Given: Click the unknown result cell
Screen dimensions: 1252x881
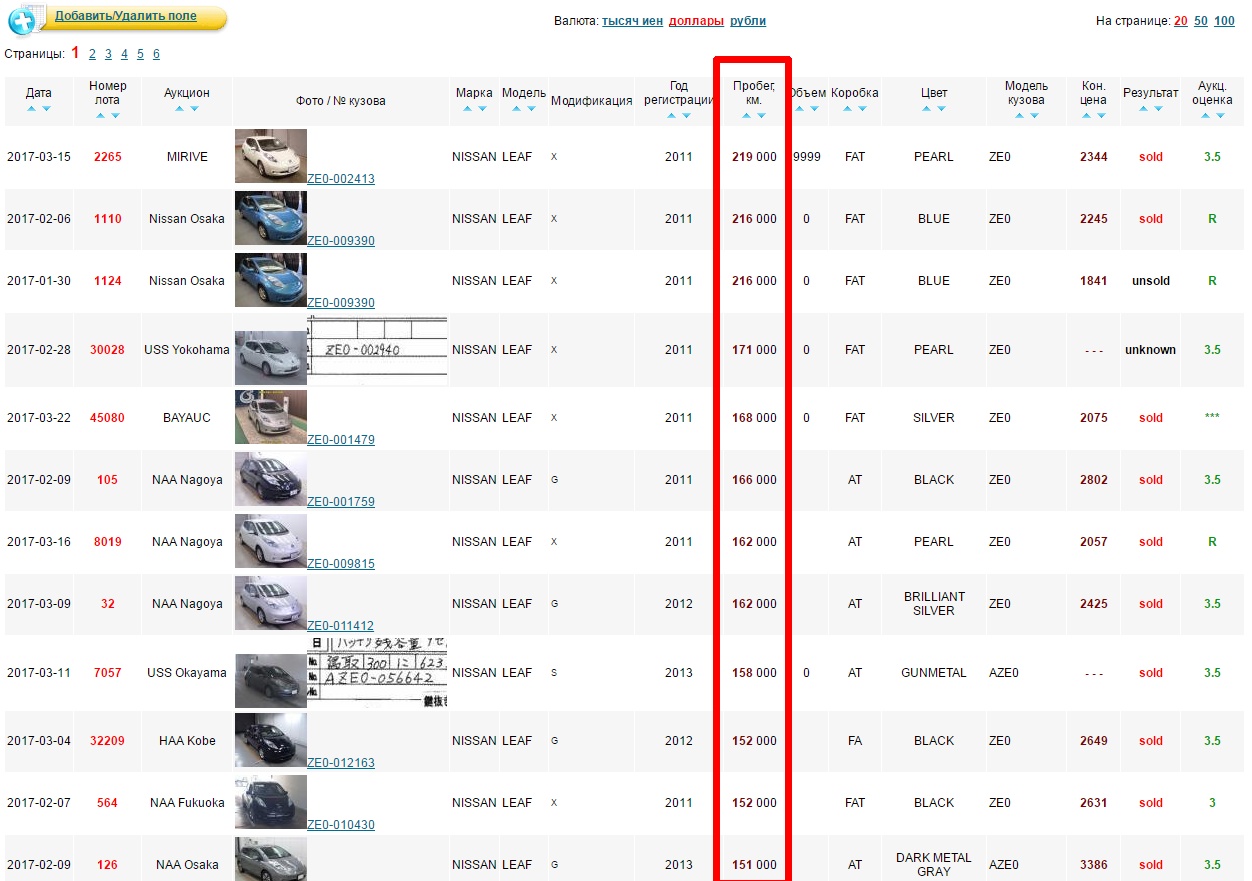Looking at the screenshot, I should point(1150,350).
